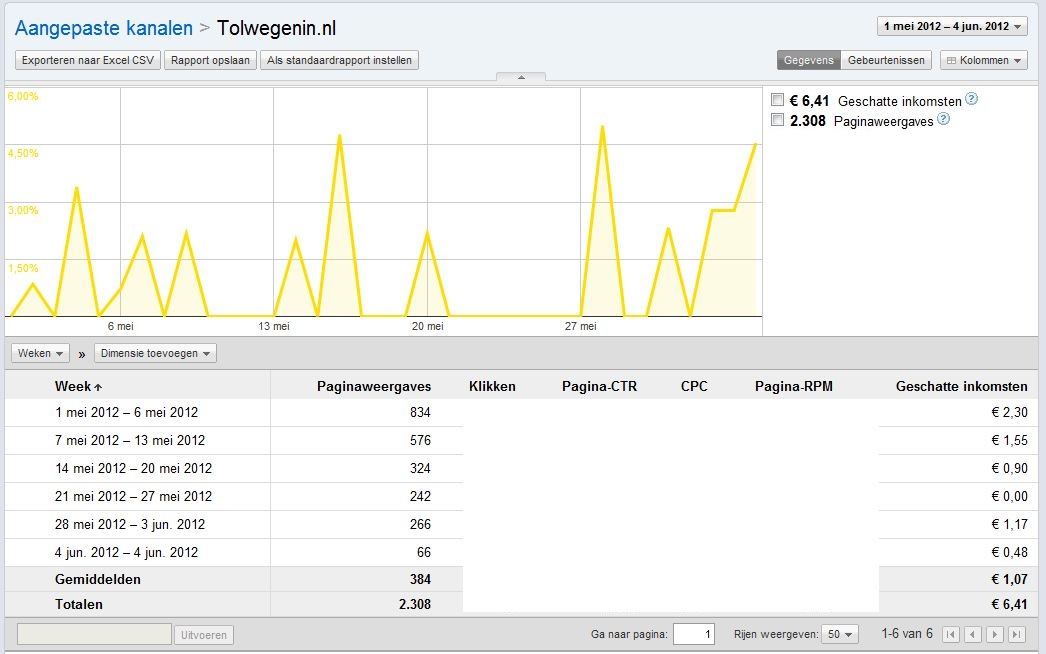Image resolution: width=1046 pixels, height=654 pixels.
Task: Click the Tolwegenin.nl report title
Action: click(276, 28)
